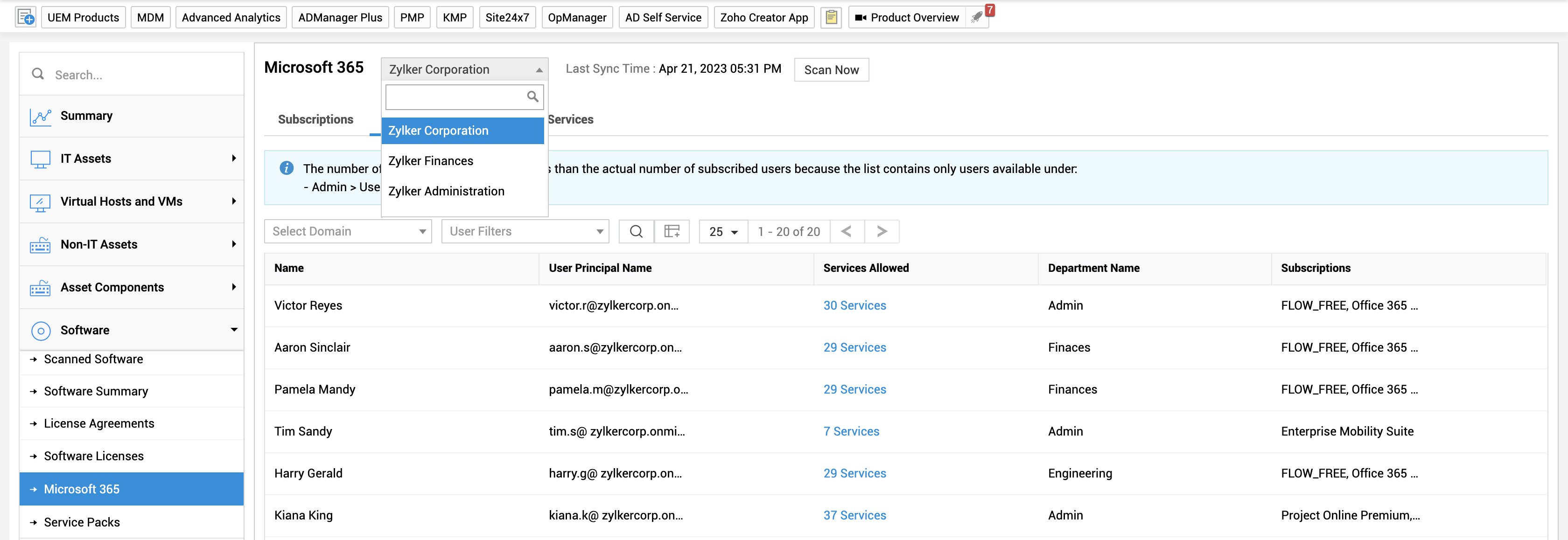1568x540 pixels.
Task: Go to previous page arrow
Action: 846,231
